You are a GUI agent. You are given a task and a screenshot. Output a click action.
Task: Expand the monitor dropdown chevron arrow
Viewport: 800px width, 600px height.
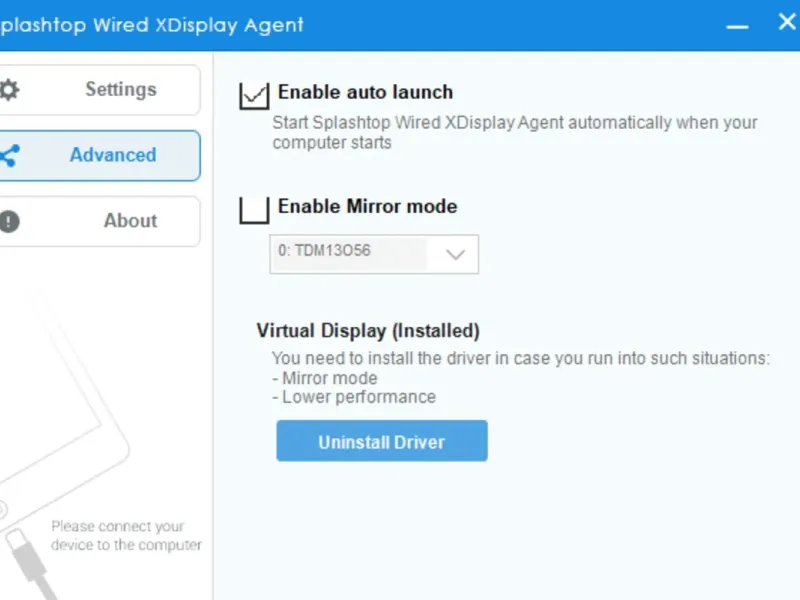tap(455, 254)
